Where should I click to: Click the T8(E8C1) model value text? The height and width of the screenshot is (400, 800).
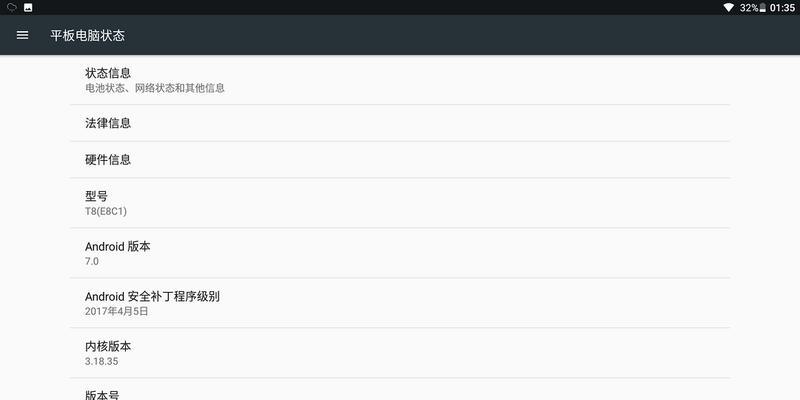pyautogui.click(x=106, y=211)
